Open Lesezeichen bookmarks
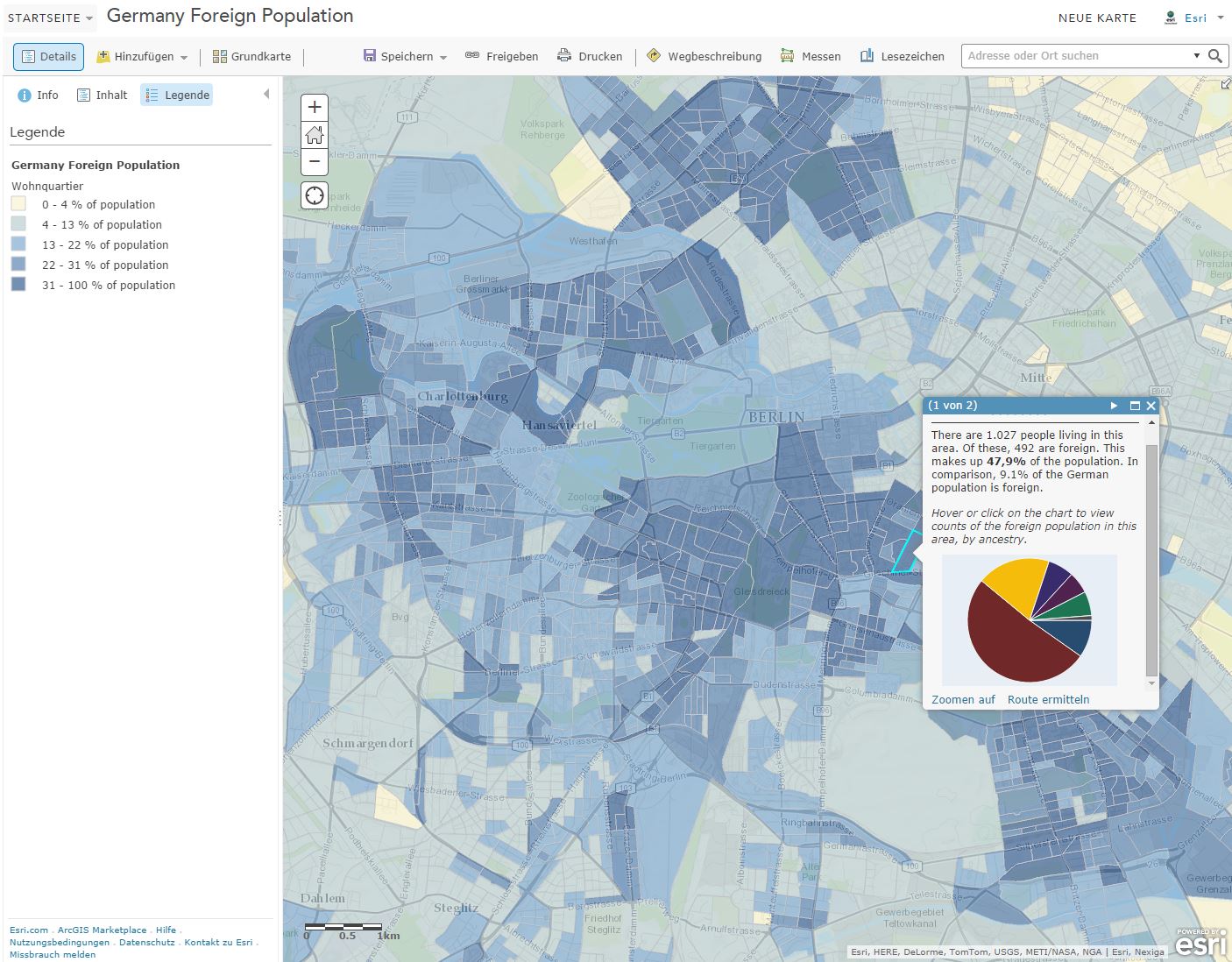1232x962 pixels. point(902,56)
